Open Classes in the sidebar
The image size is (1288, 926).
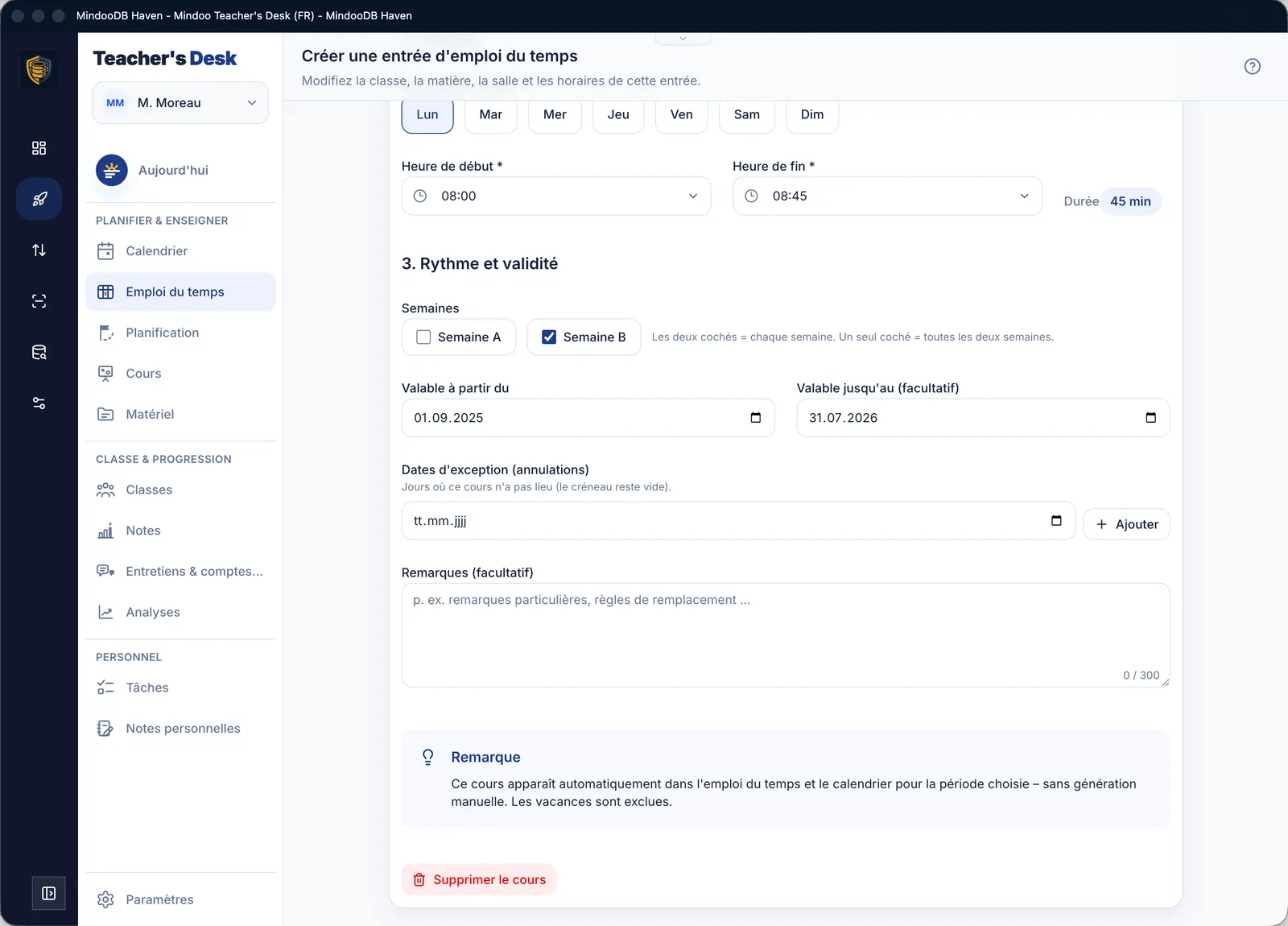click(x=180, y=490)
